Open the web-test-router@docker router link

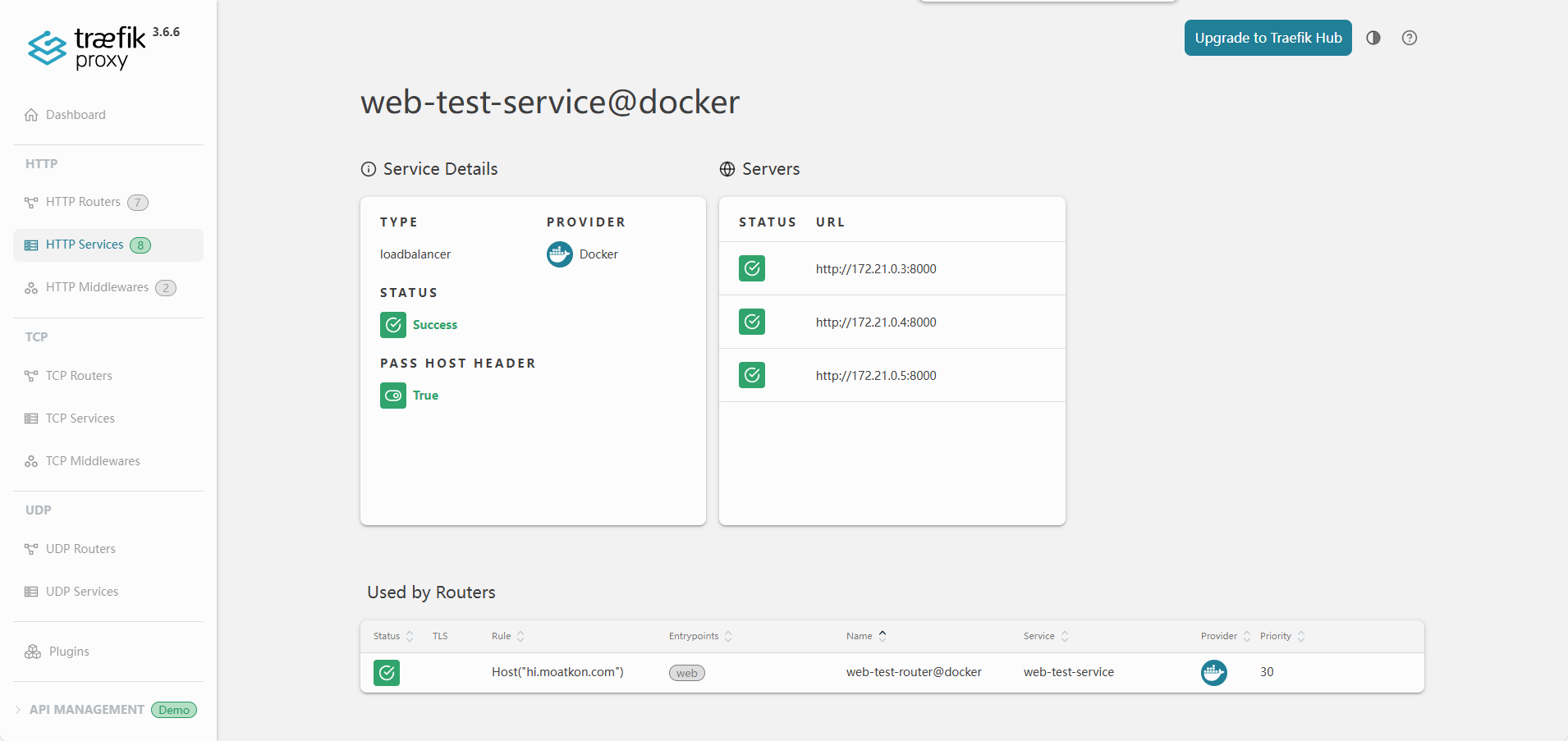coord(914,672)
